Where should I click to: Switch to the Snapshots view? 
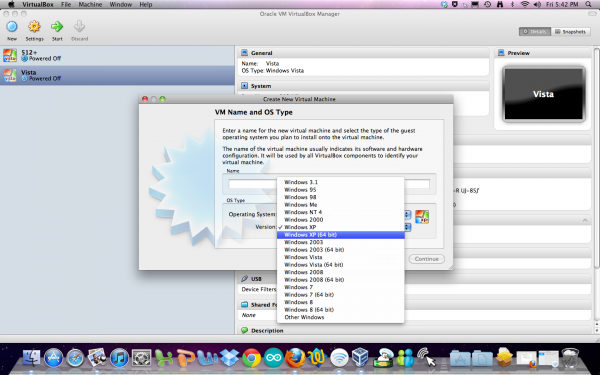(571, 31)
